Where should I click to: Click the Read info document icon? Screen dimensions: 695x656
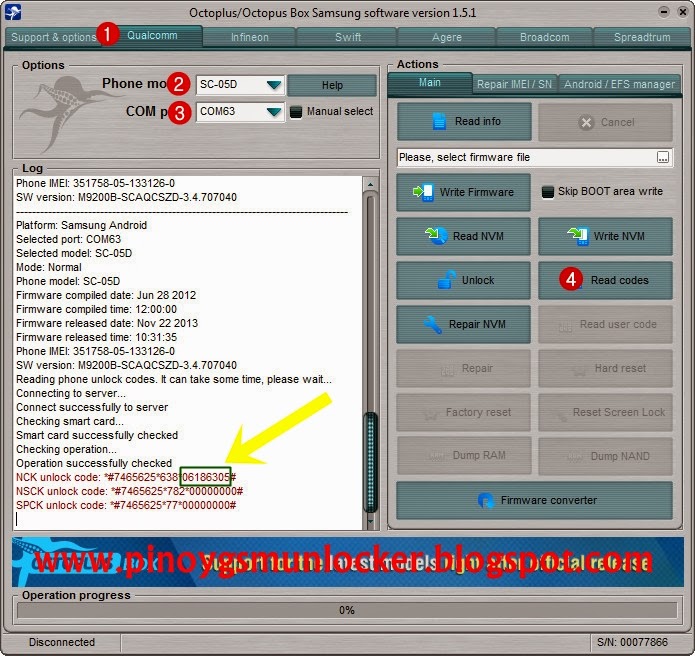pos(439,121)
